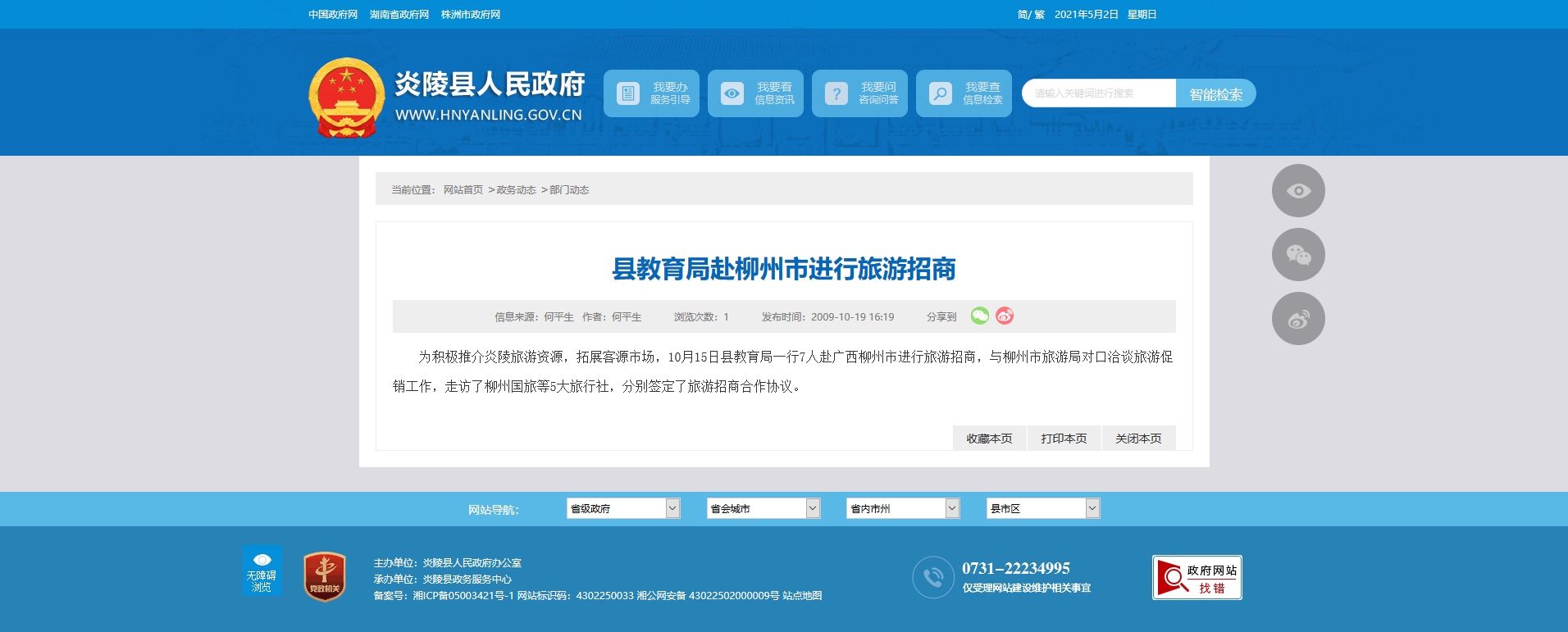This screenshot has width=1568, height=632.
Task: Click the 政府网站找错 icon
Action: pyautogui.click(x=1197, y=578)
